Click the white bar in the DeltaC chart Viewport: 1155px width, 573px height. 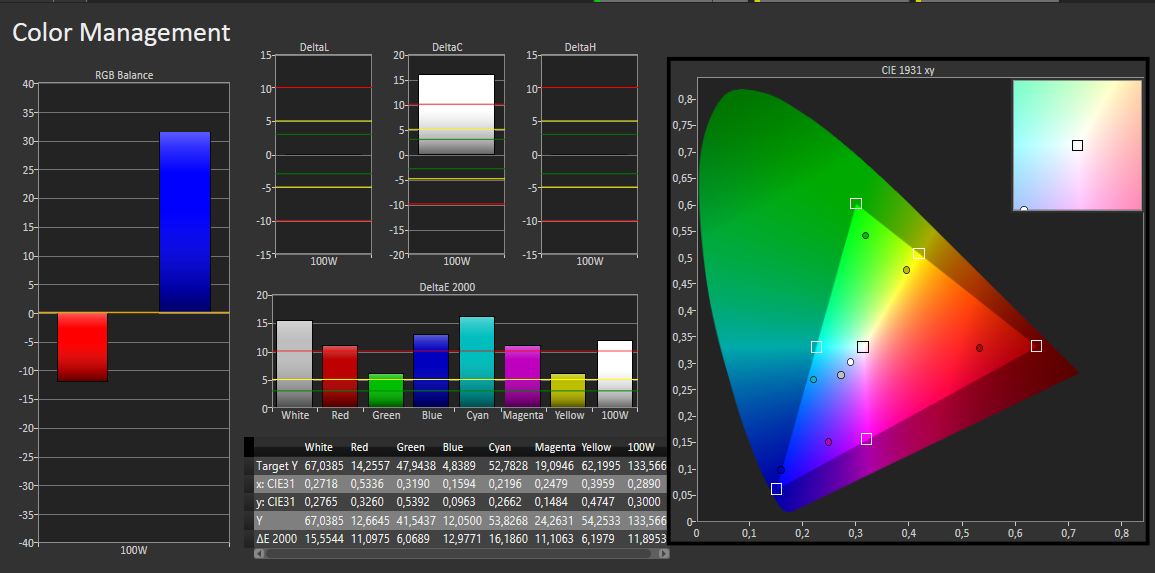[457, 114]
